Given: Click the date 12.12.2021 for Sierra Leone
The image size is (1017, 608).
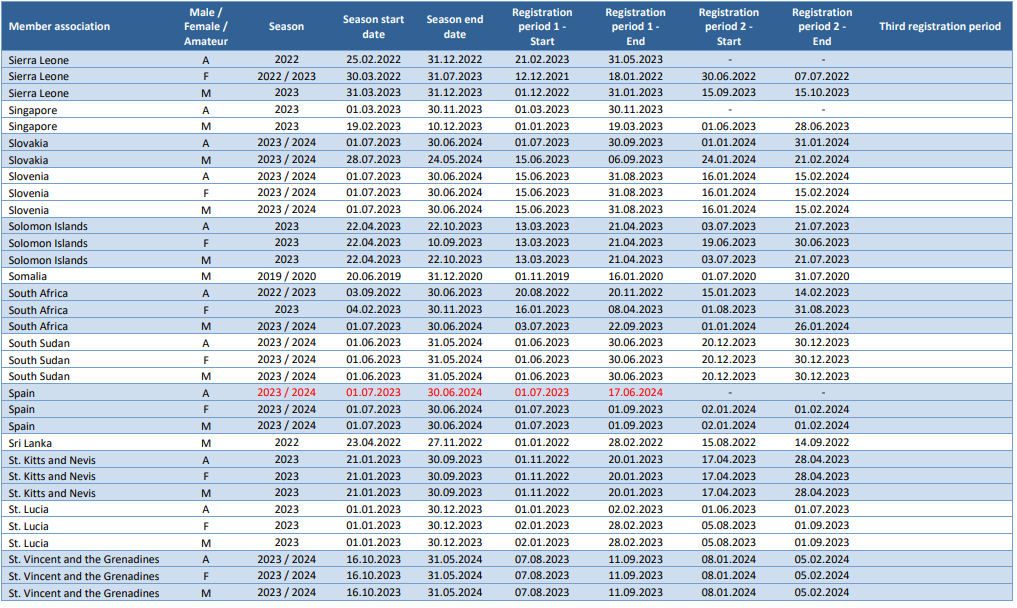Looking at the screenshot, I should (542, 77).
